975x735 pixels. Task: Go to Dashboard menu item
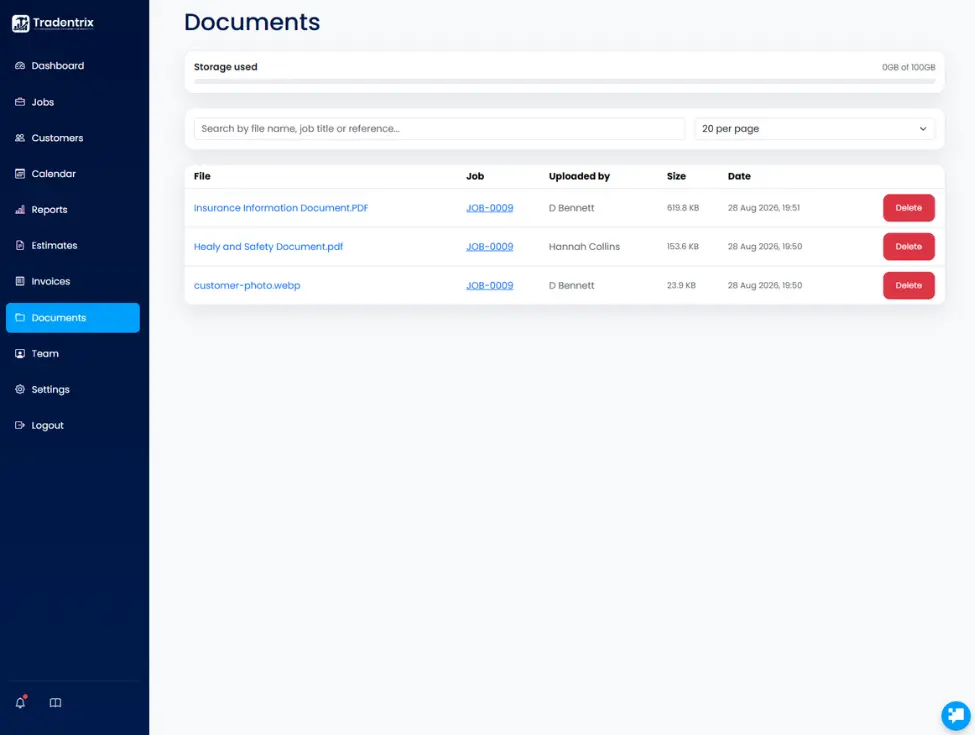click(x=73, y=65)
